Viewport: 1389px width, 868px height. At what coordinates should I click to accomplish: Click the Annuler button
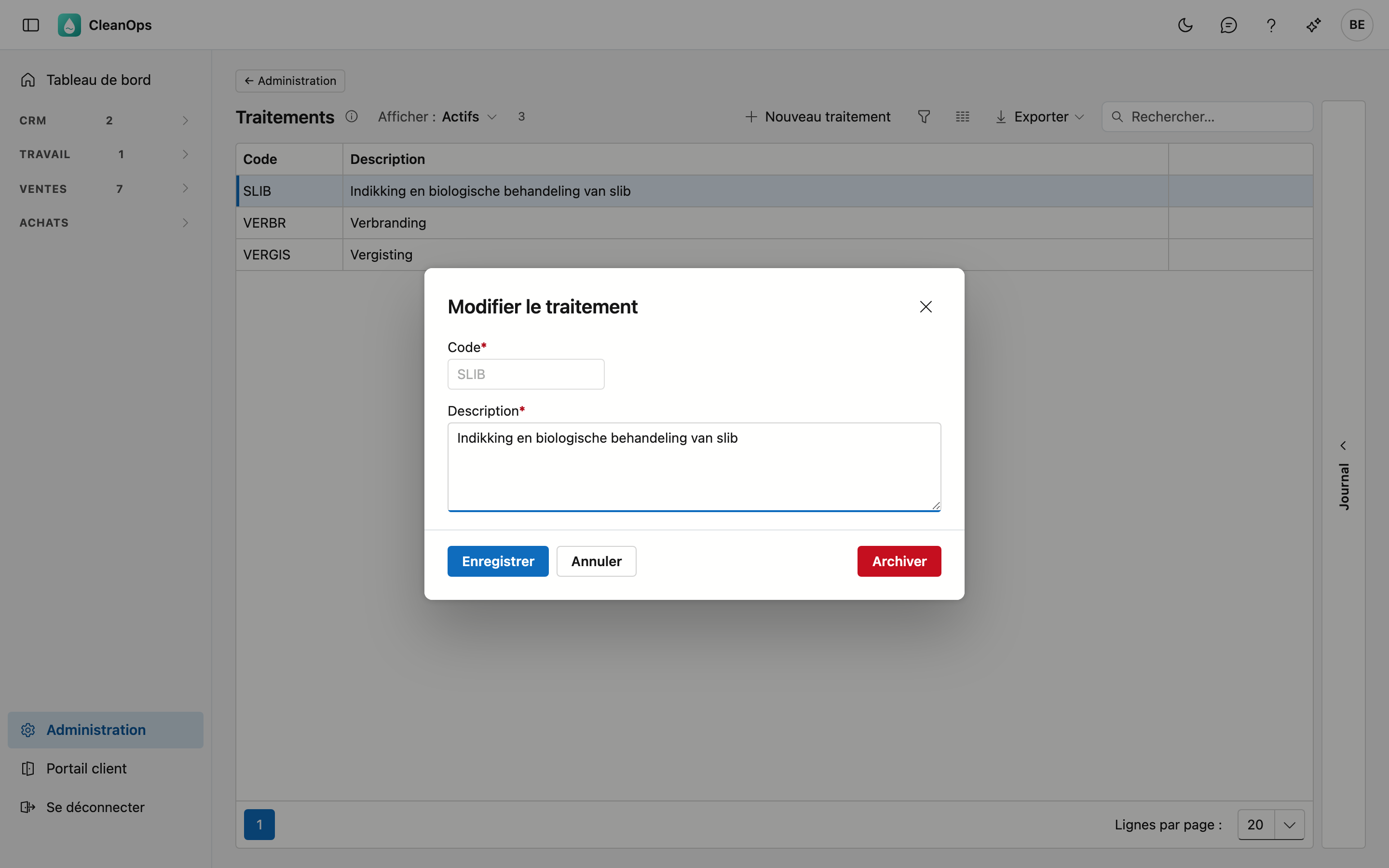pyautogui.click(x=596, y=561)
